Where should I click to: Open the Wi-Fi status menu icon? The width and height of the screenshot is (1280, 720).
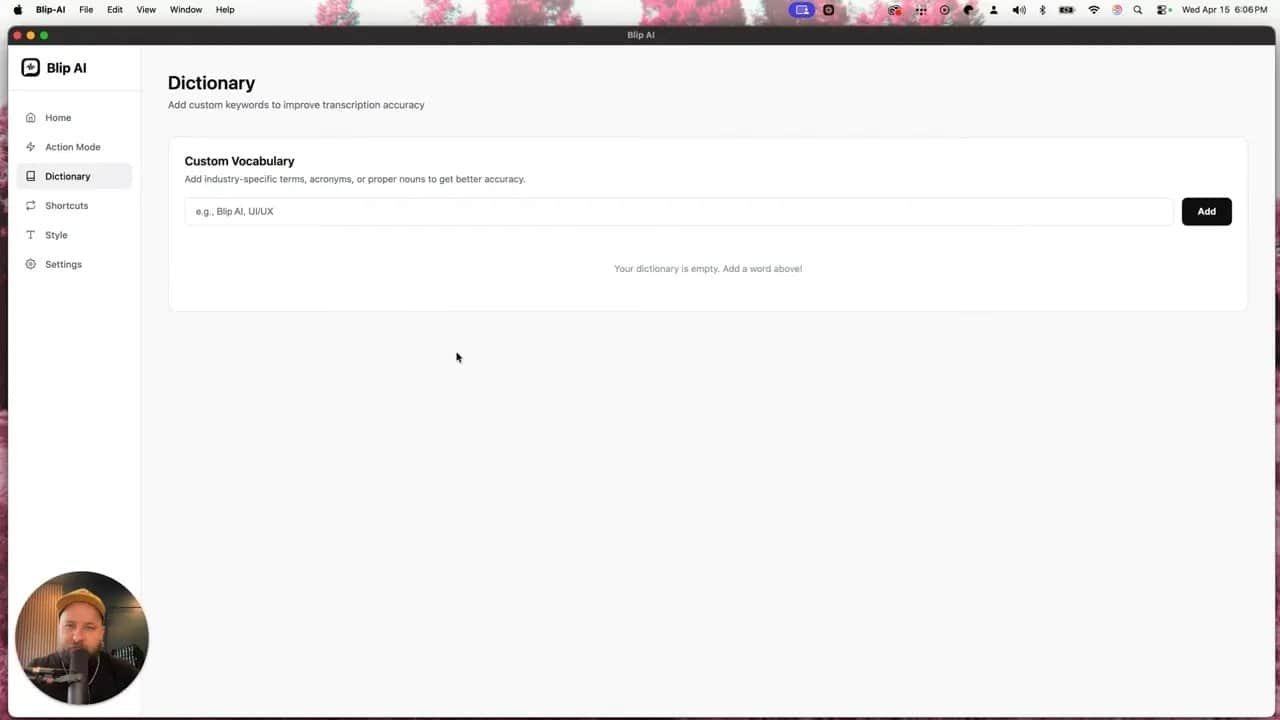tap(1094, 10)
